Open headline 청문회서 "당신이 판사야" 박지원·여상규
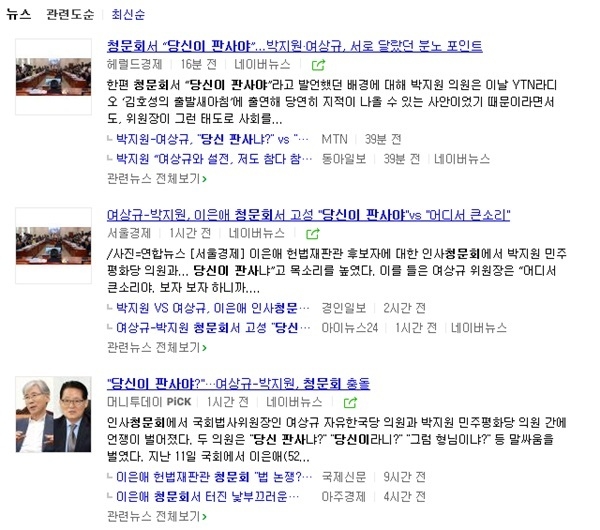 pyautogui.click(x=294, y=46)
